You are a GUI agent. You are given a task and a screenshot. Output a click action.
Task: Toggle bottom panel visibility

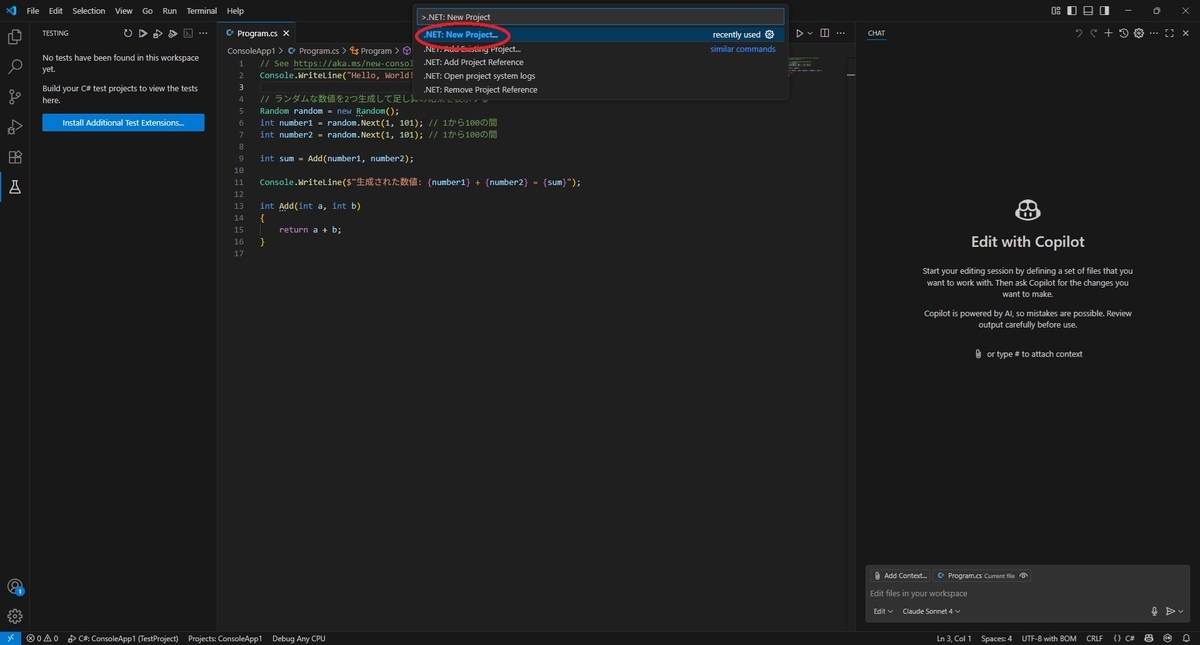(1088, 11)
